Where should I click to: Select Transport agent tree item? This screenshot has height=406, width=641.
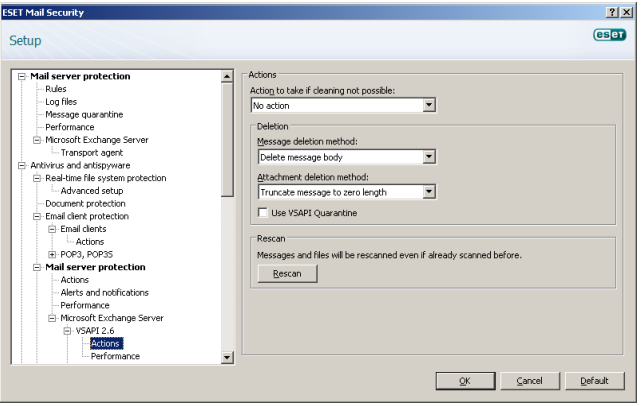pyautogui.click(x=92, y=153)
